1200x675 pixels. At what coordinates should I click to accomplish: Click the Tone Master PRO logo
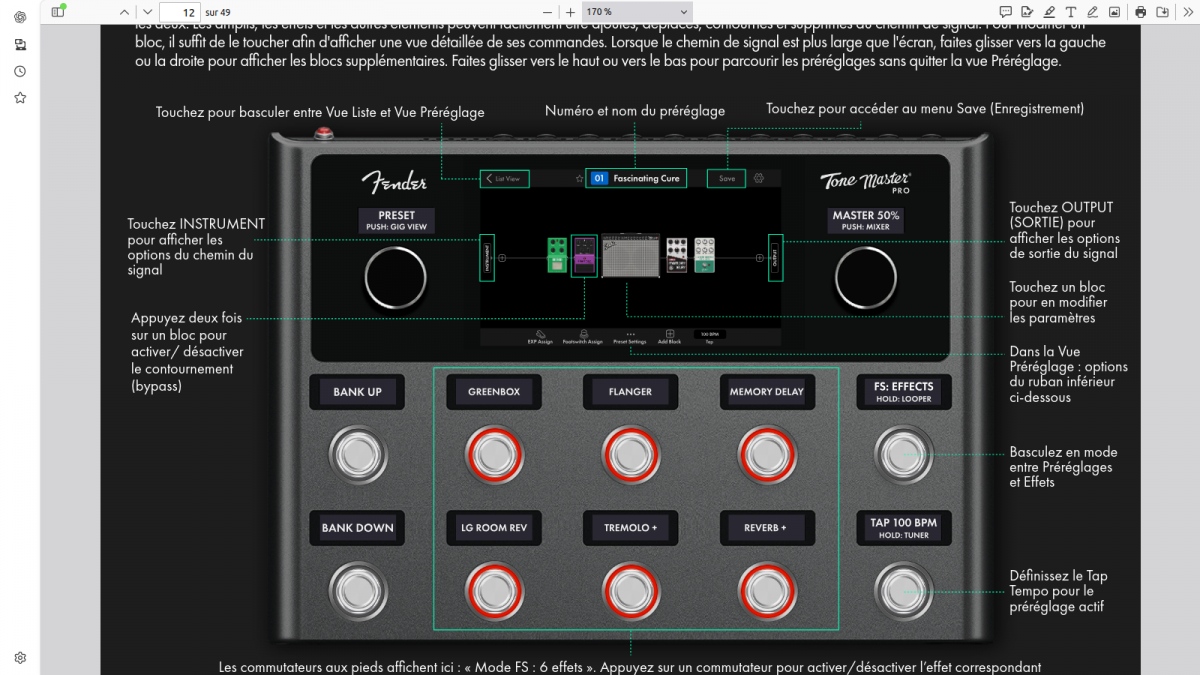tap(866, 182)
